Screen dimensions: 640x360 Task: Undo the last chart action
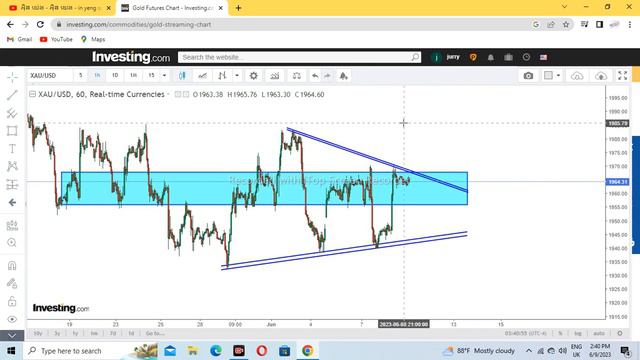[x=315, y=76]
